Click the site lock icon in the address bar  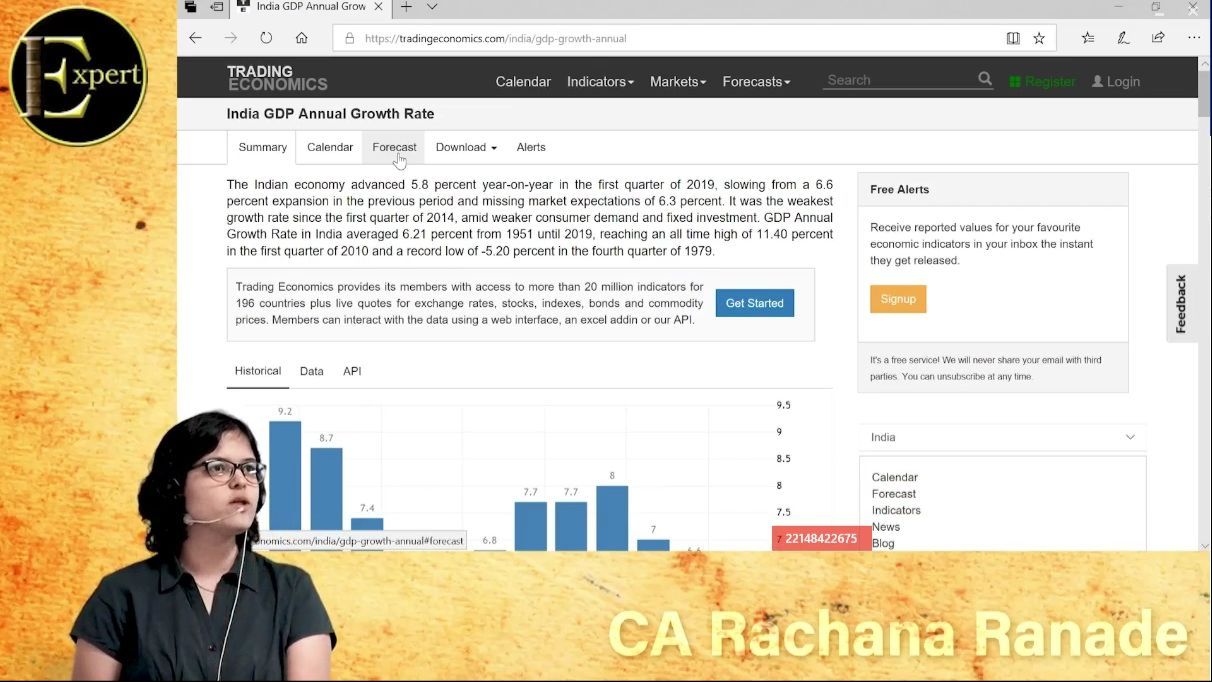(350, 39)
